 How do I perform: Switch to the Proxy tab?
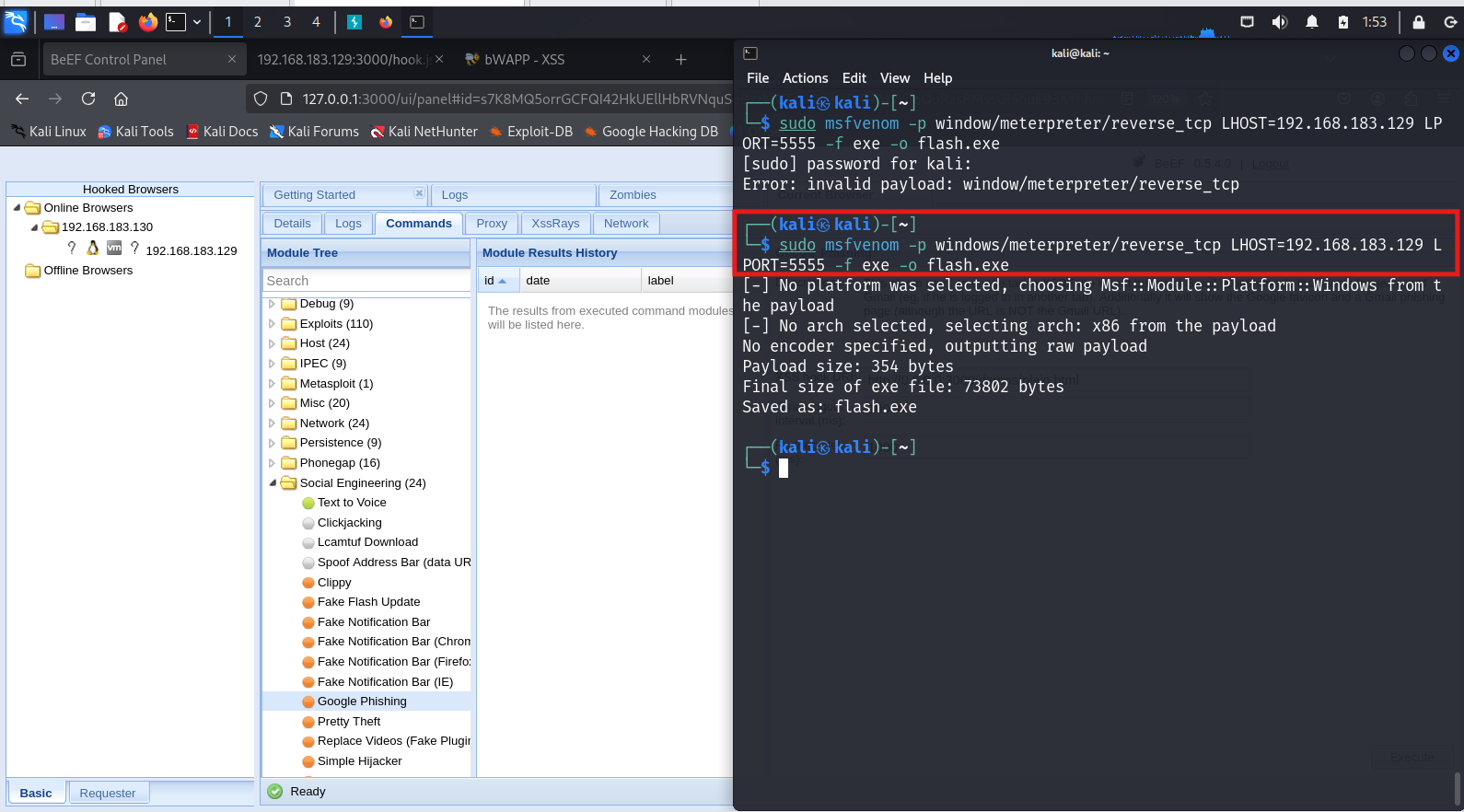point(492,224)
